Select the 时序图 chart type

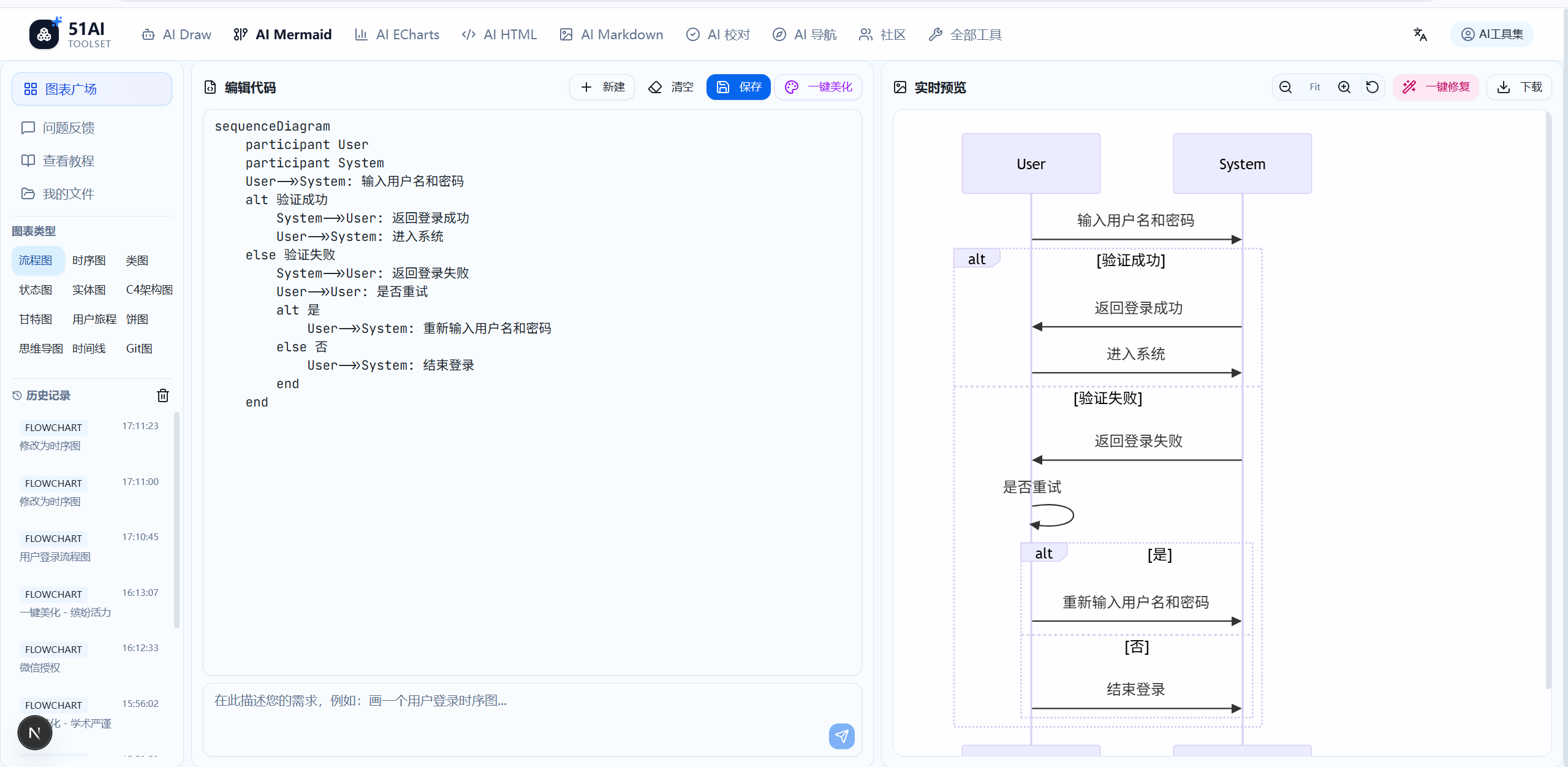point(89,261)
